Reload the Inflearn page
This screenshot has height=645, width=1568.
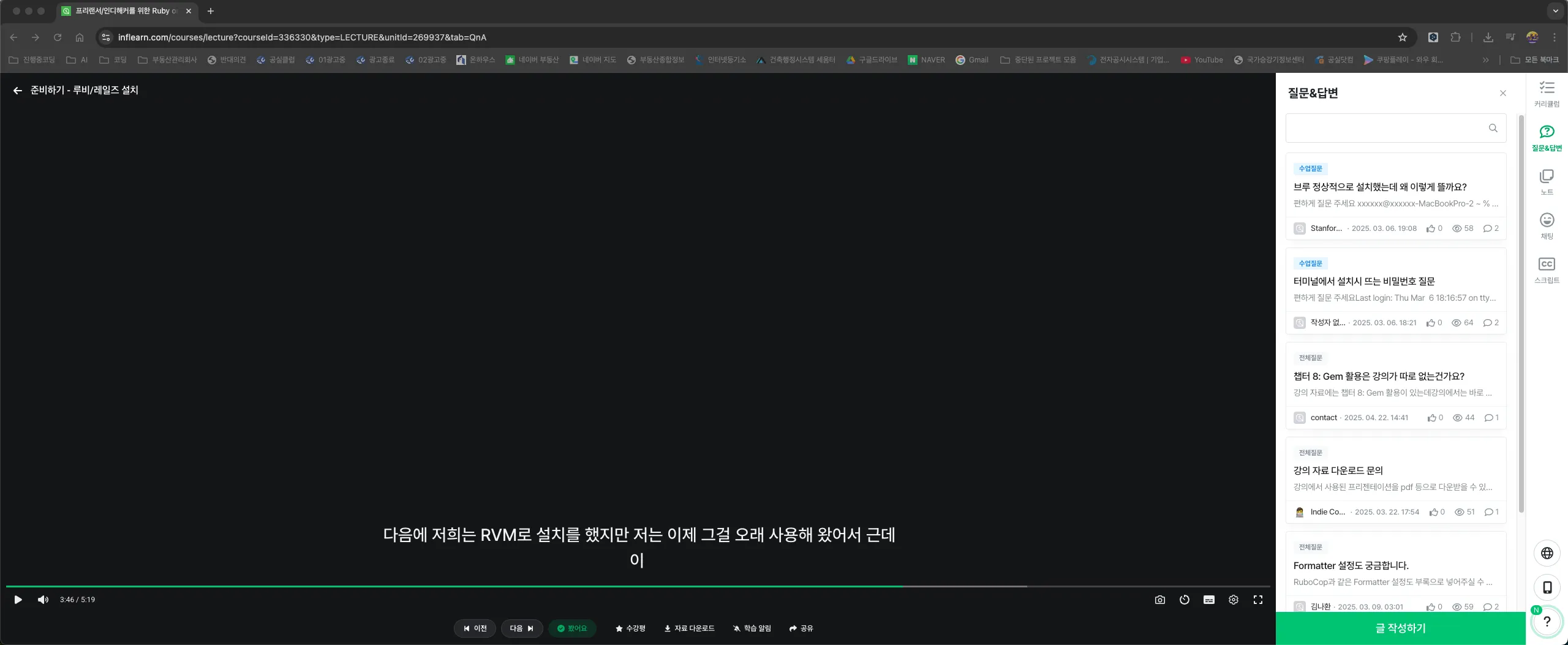click(x=58, y=37)
